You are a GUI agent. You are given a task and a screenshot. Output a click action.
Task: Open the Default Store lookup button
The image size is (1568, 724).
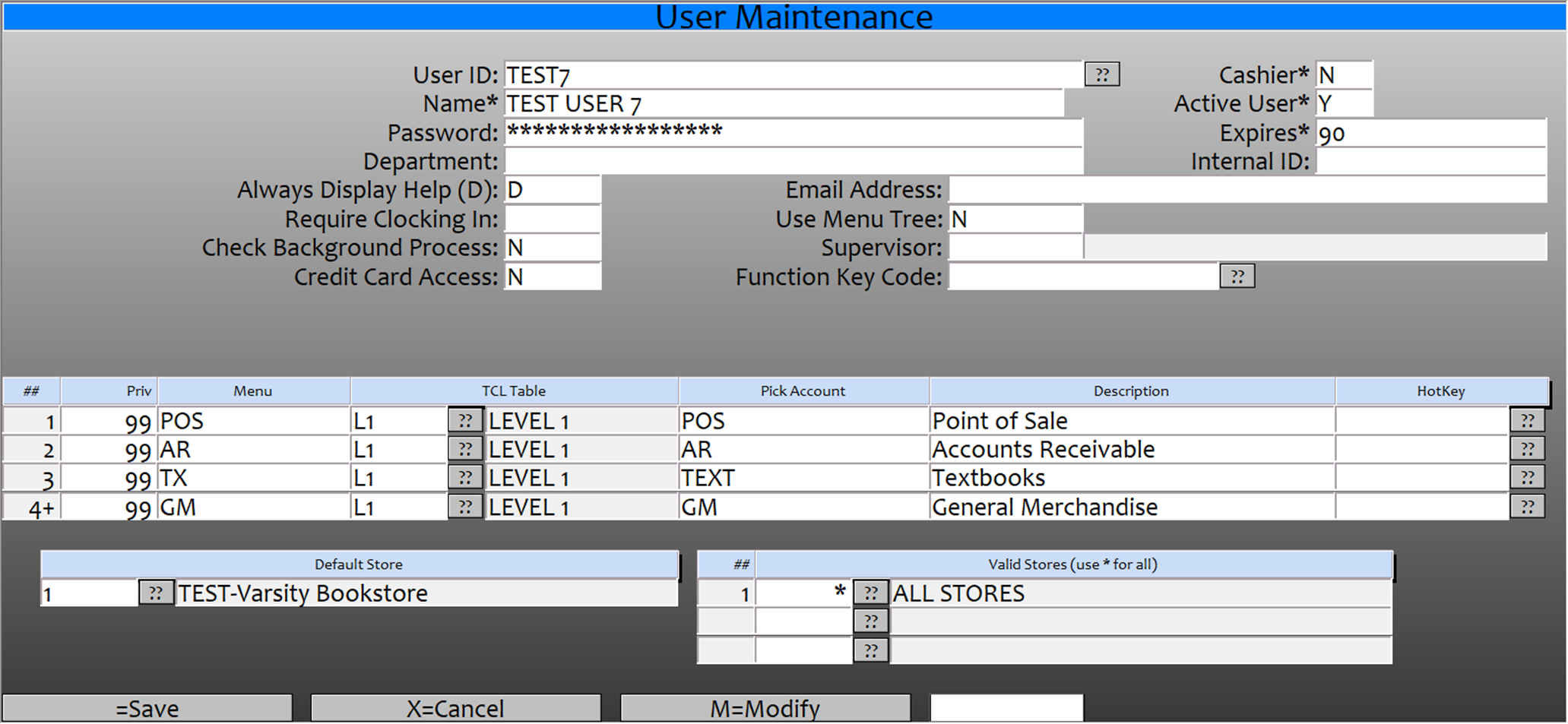[156, 593]
